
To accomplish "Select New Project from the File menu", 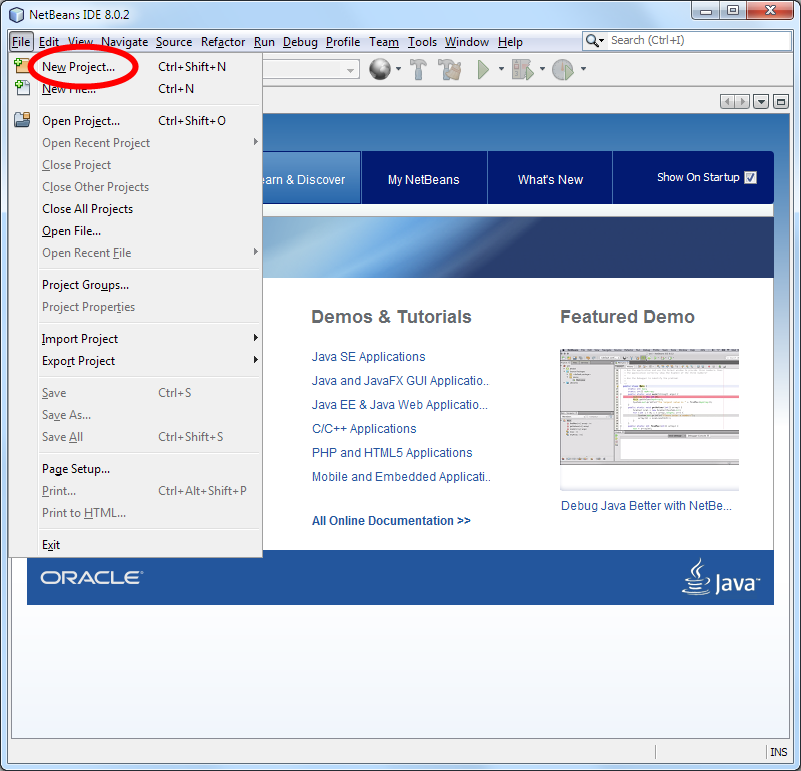I will (x=78, y=67).
